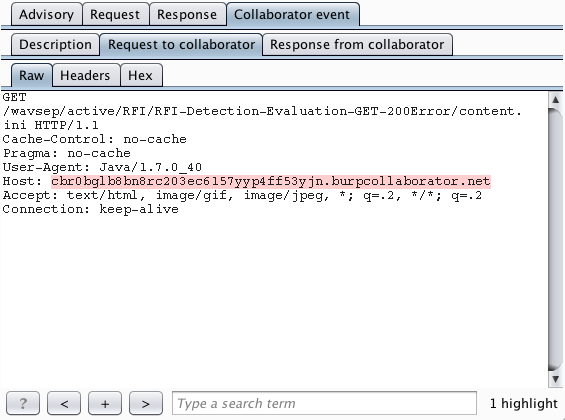Switch to the Request tab
The image size is (565, 420).
coord(115,15)
